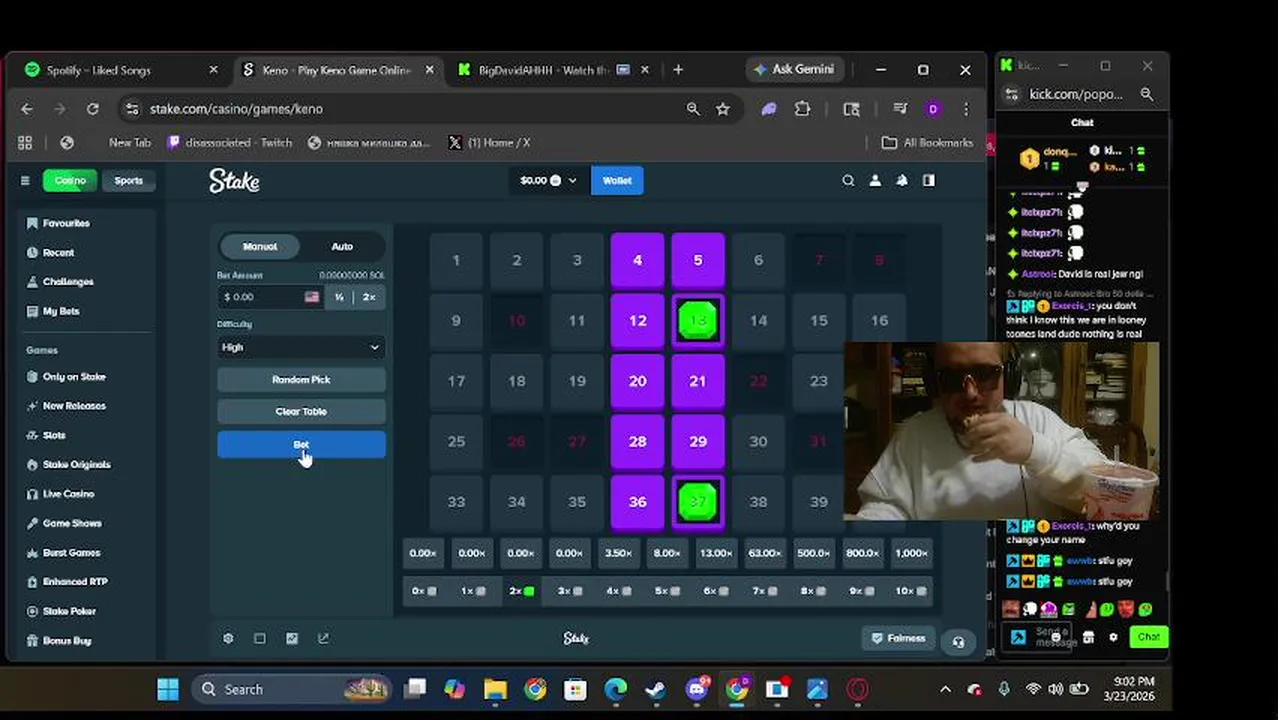Click the Fairness button

pos(898,638)
